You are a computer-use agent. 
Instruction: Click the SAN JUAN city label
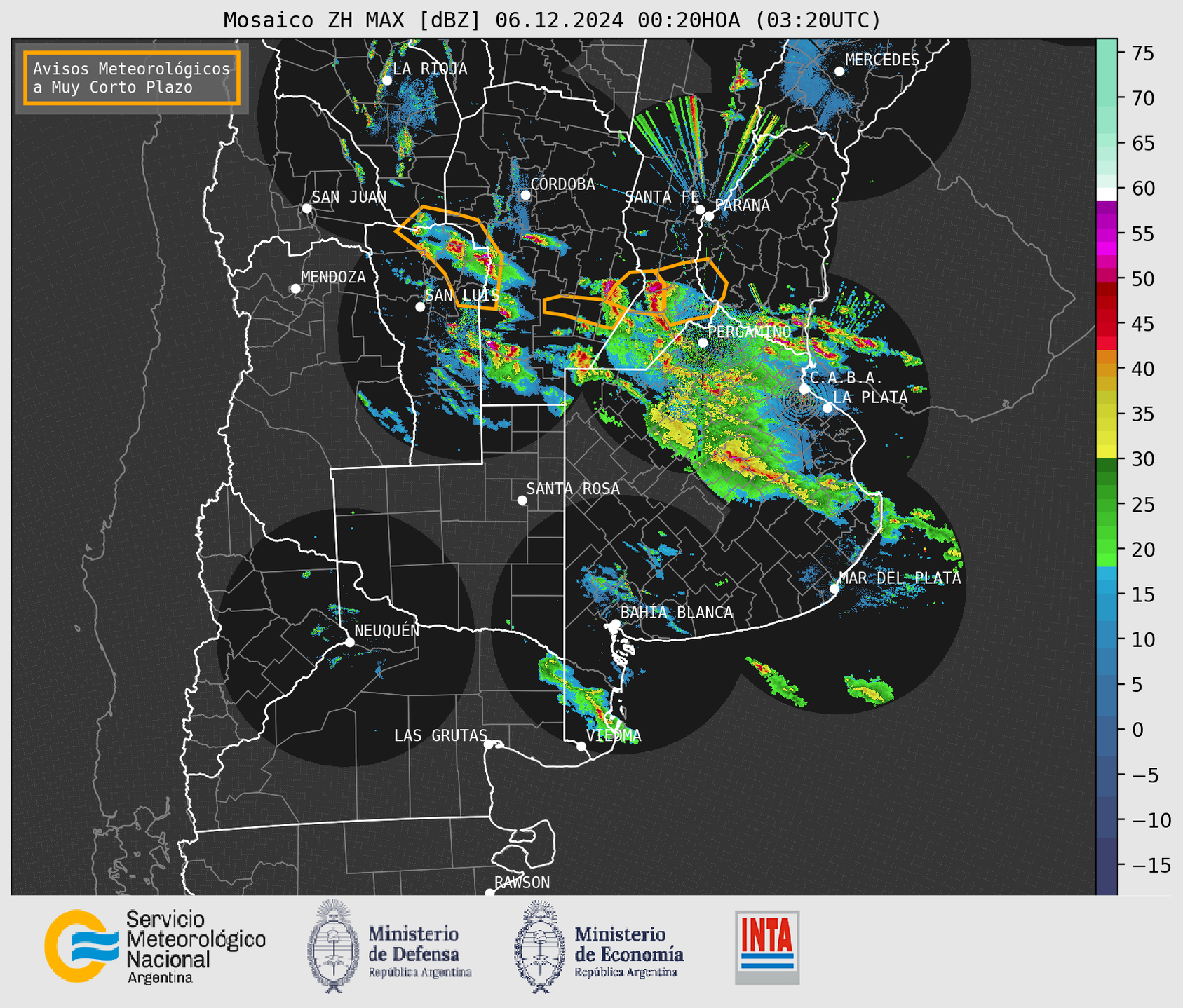(349, 197)
